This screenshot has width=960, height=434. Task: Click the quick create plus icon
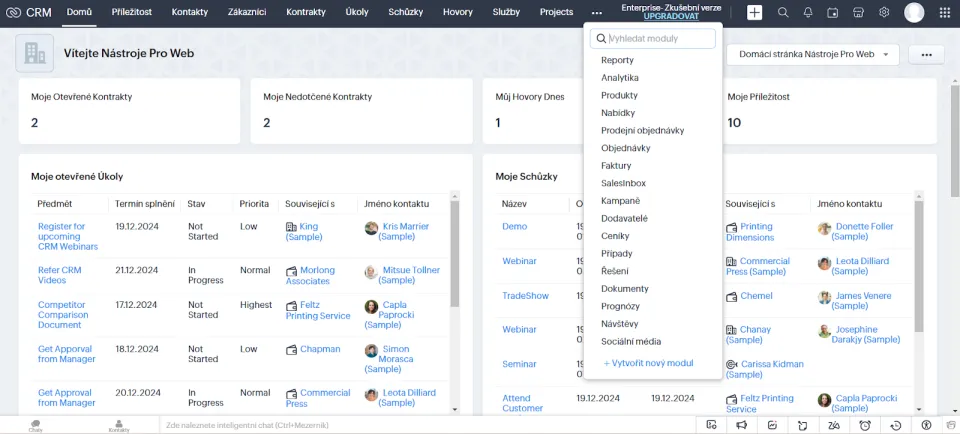pyautogui.click(x=754, y=12)
